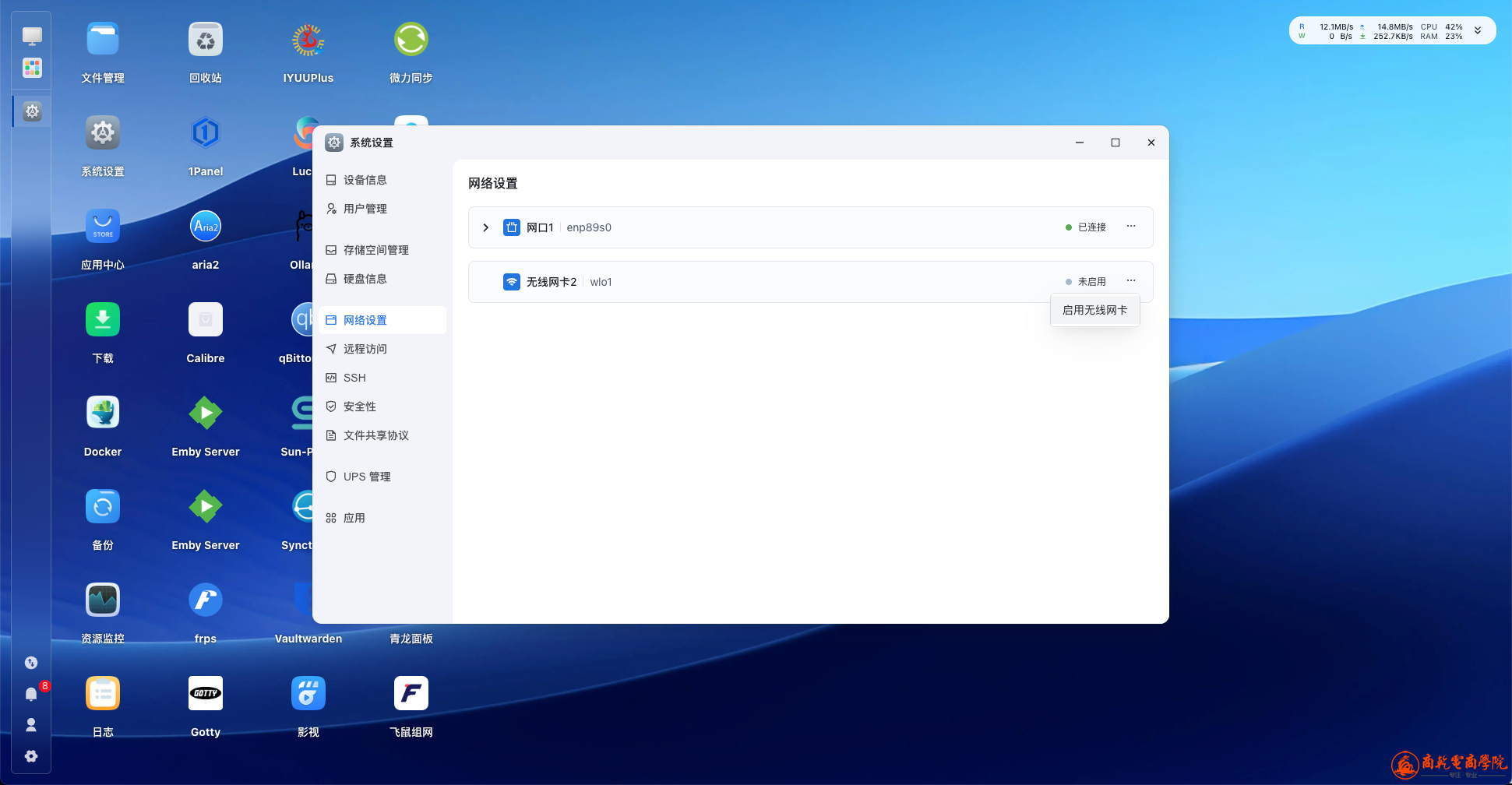Click the CPU 42% reading in the widget
The image size is (1512, 785).
tap(1442, 26)
